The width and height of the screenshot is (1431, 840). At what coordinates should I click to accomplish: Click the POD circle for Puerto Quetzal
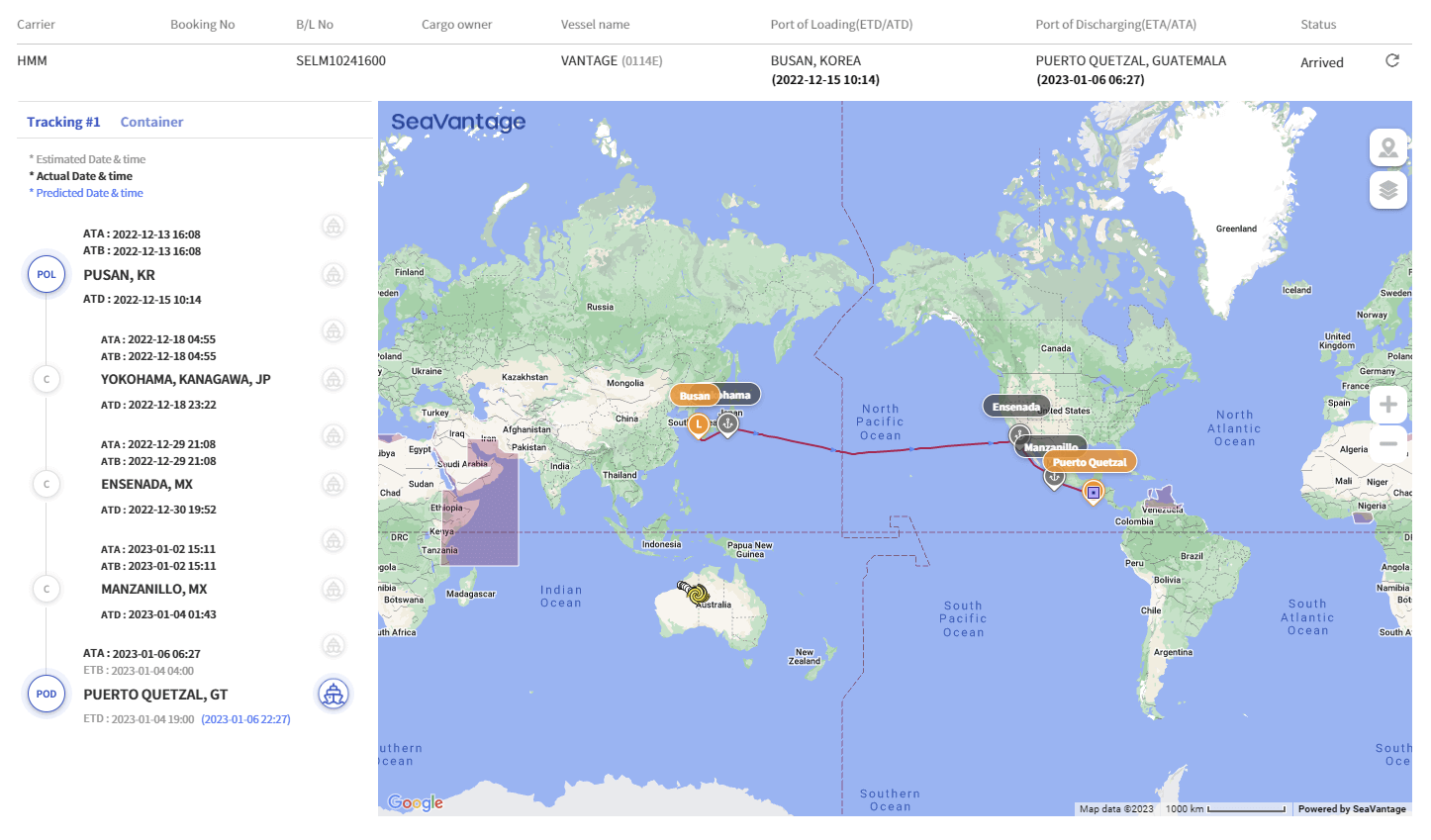[47, 694]
